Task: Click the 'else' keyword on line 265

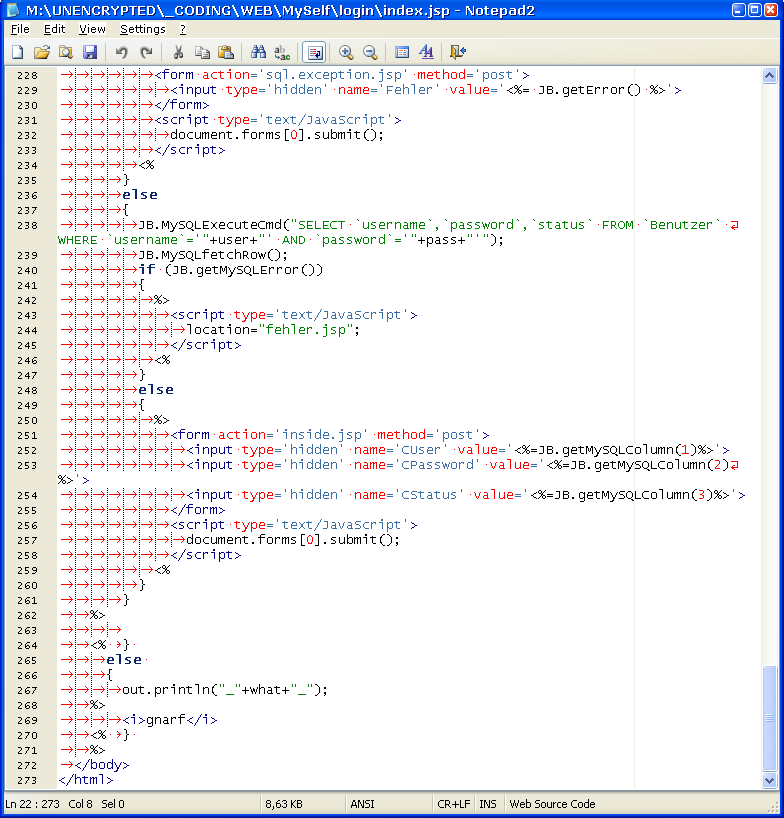Action: tap(124, 660)
